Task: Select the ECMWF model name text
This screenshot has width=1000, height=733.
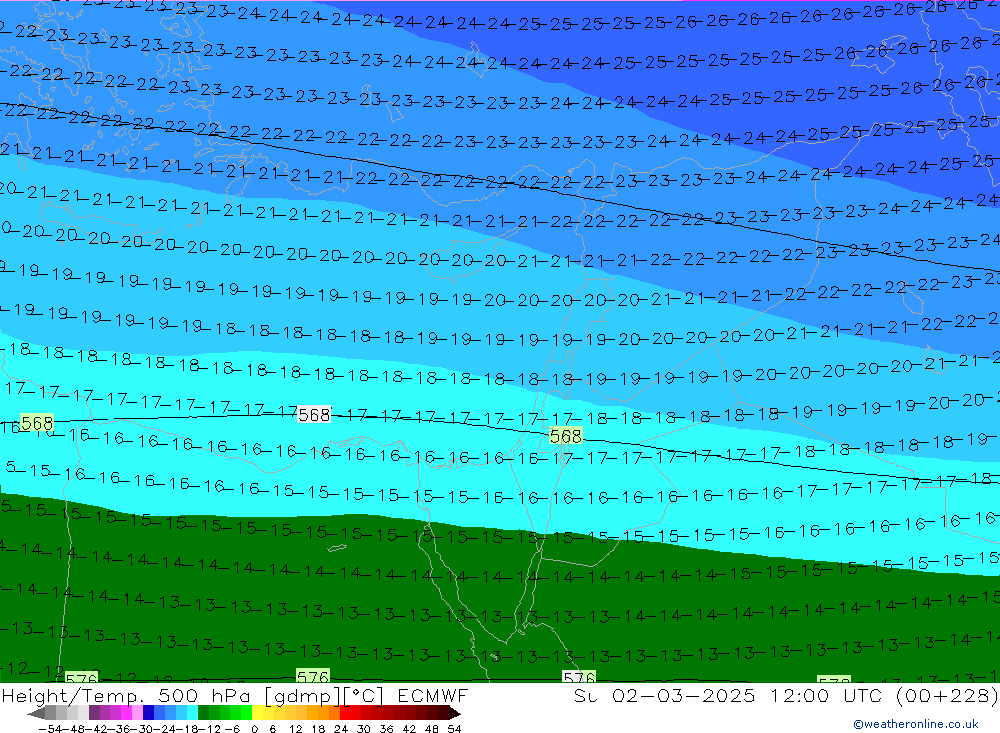Action: pyautogui.click(x=432, y=695)
